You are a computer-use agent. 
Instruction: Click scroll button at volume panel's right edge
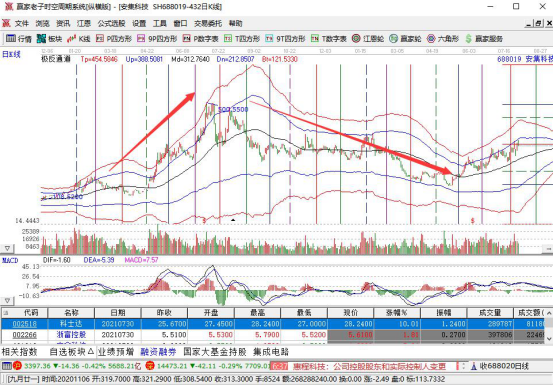pyautogui.click(x=547, y=249)
